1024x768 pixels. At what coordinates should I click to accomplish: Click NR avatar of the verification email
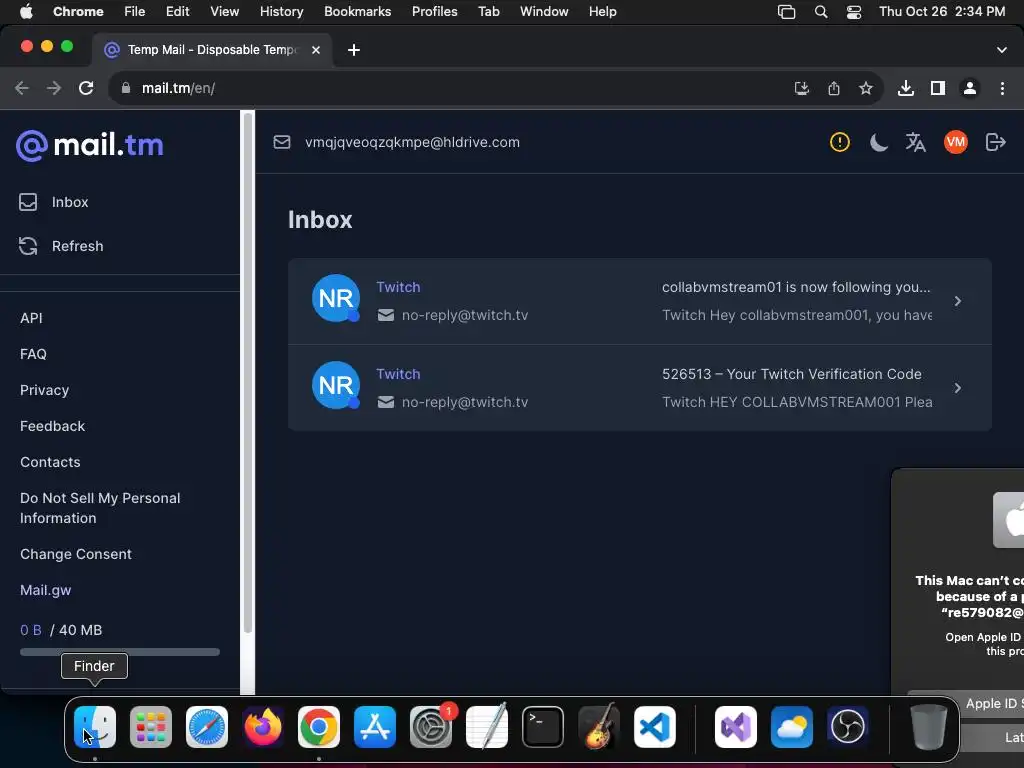(x=336, y=385)
